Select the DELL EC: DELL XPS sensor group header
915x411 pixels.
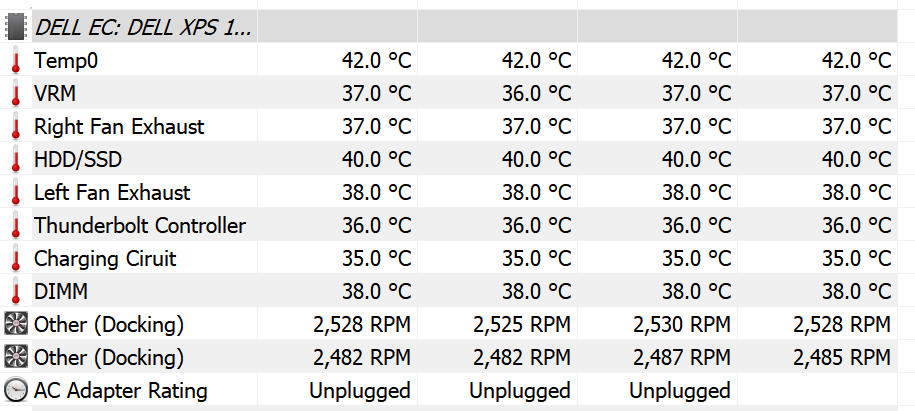point(143,27)
